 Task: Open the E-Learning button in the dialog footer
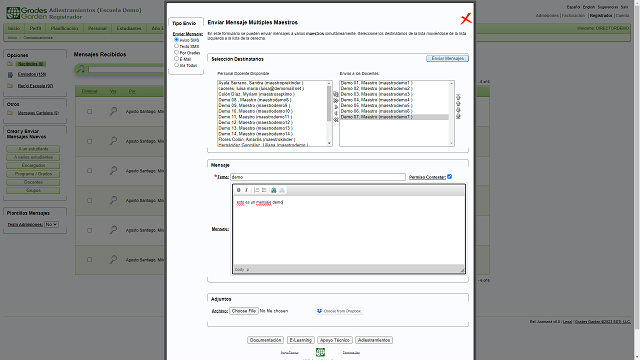[x=301, y=340]
